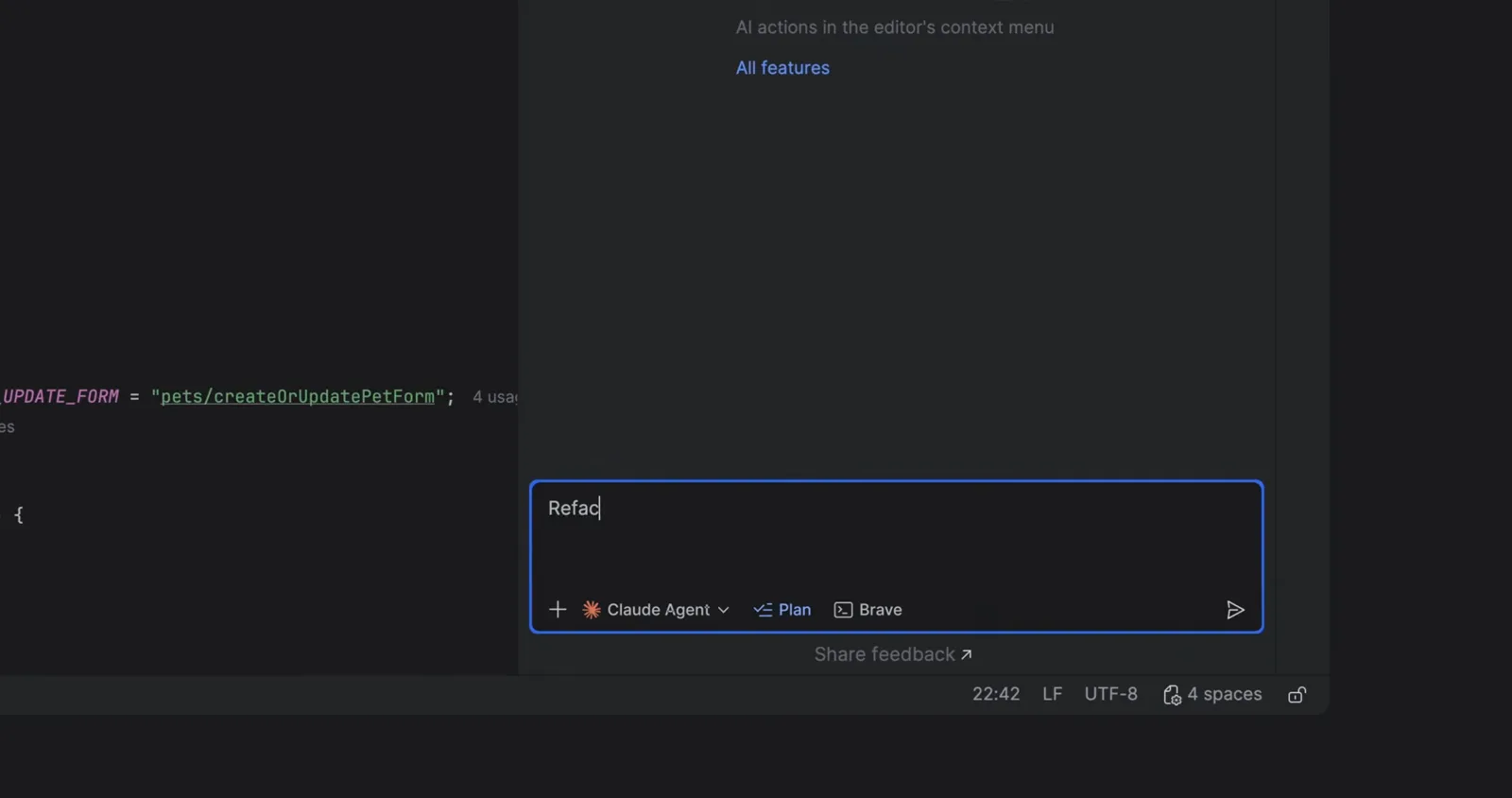The image size is (1512, 798).
Task: Open the All features link
Action: pyautogui.click(x=782, y=68)
